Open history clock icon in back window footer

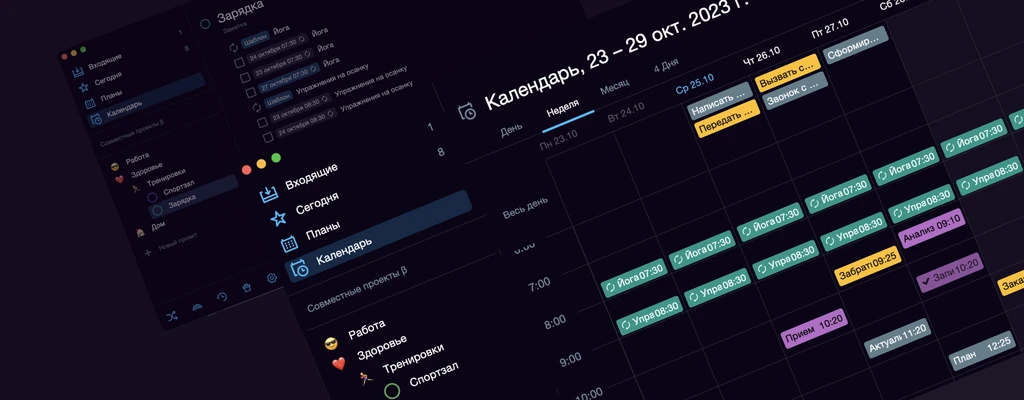coord(222,297)
